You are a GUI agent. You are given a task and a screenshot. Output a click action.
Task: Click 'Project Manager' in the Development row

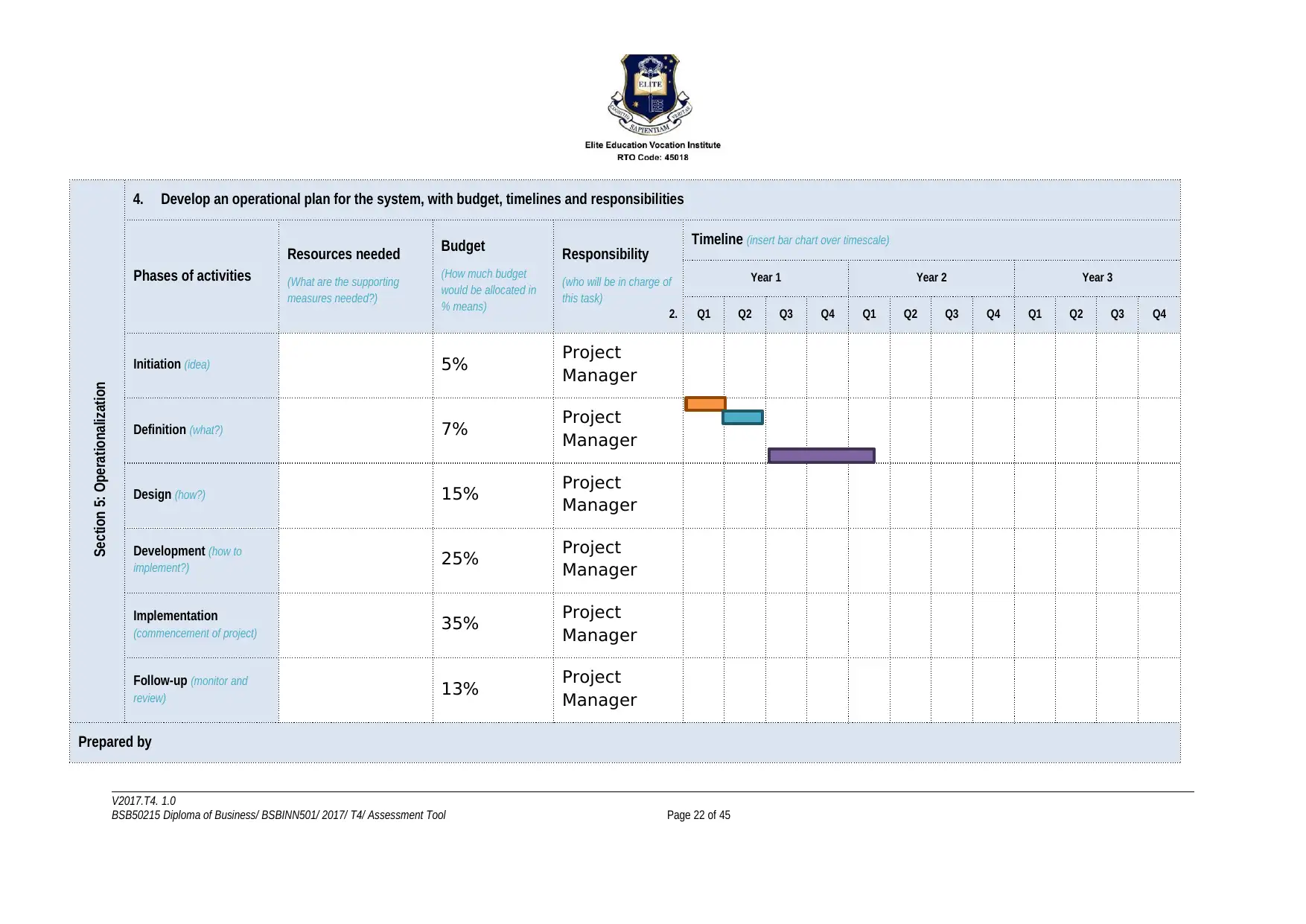coord(599,558)
